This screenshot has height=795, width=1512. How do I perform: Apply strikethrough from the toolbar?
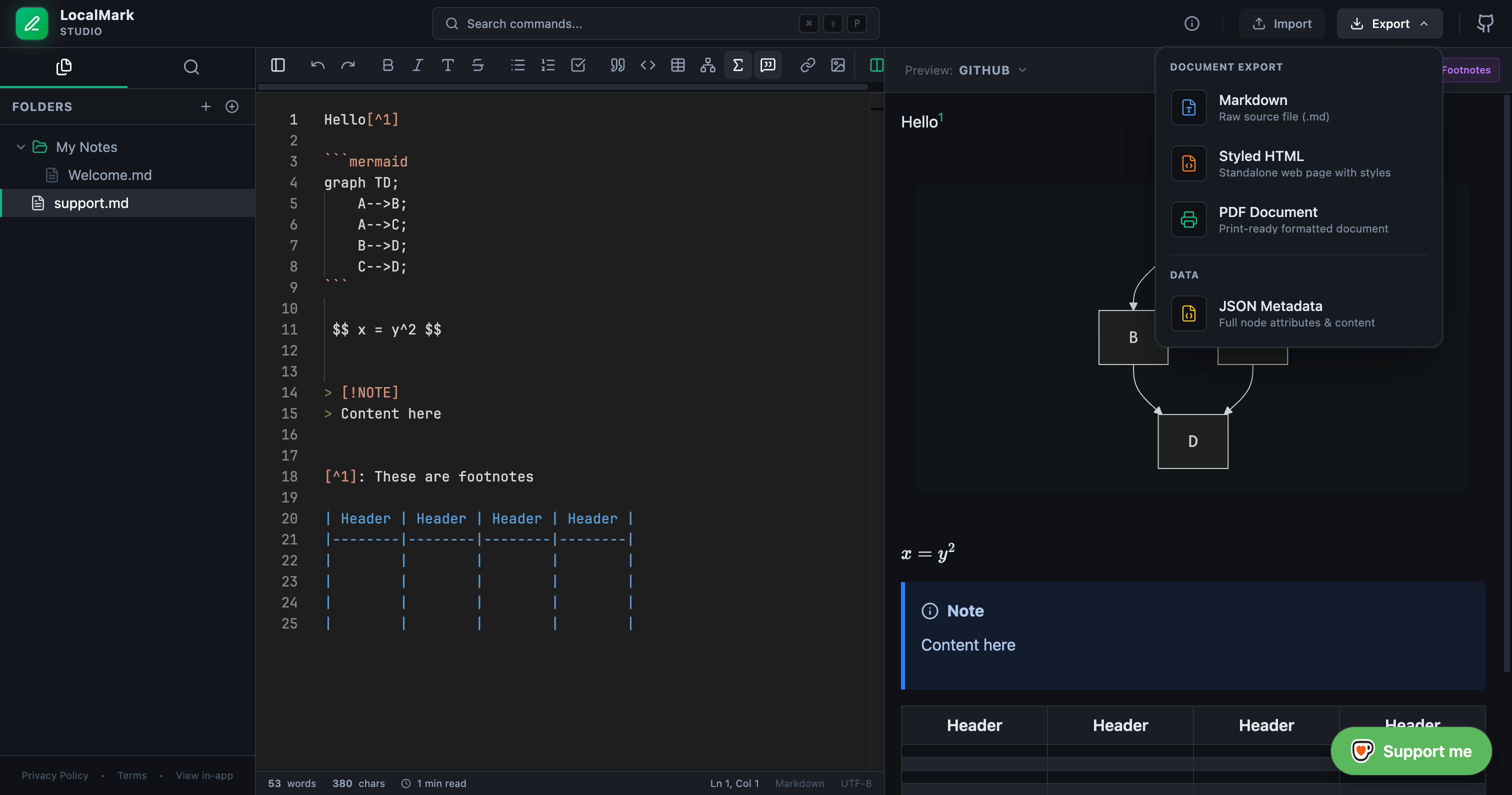[x=478, y=65]
